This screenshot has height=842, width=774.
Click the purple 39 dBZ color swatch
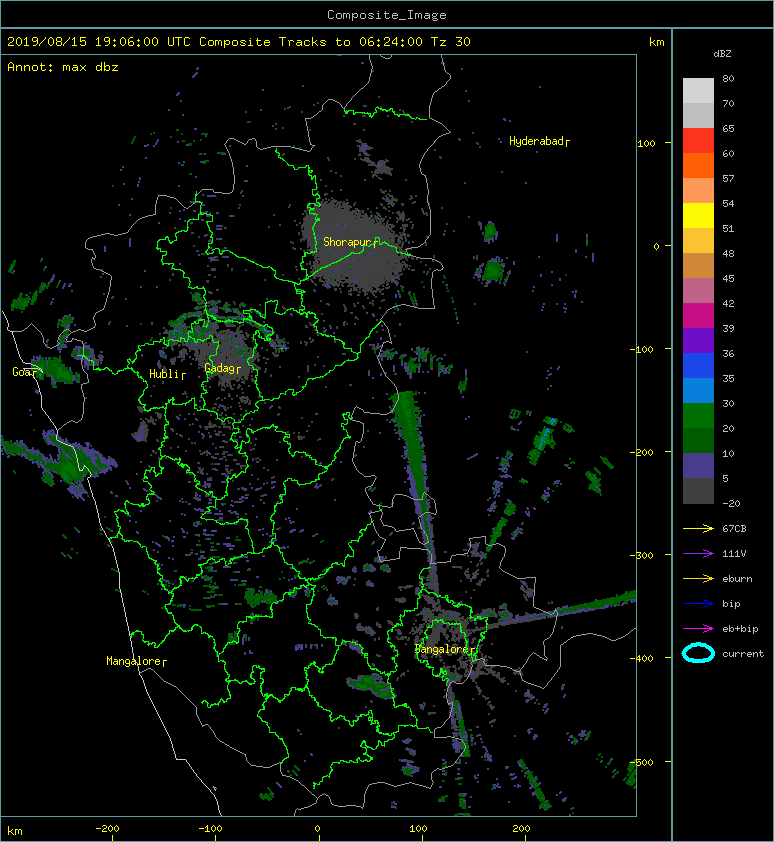click(698, 340)
